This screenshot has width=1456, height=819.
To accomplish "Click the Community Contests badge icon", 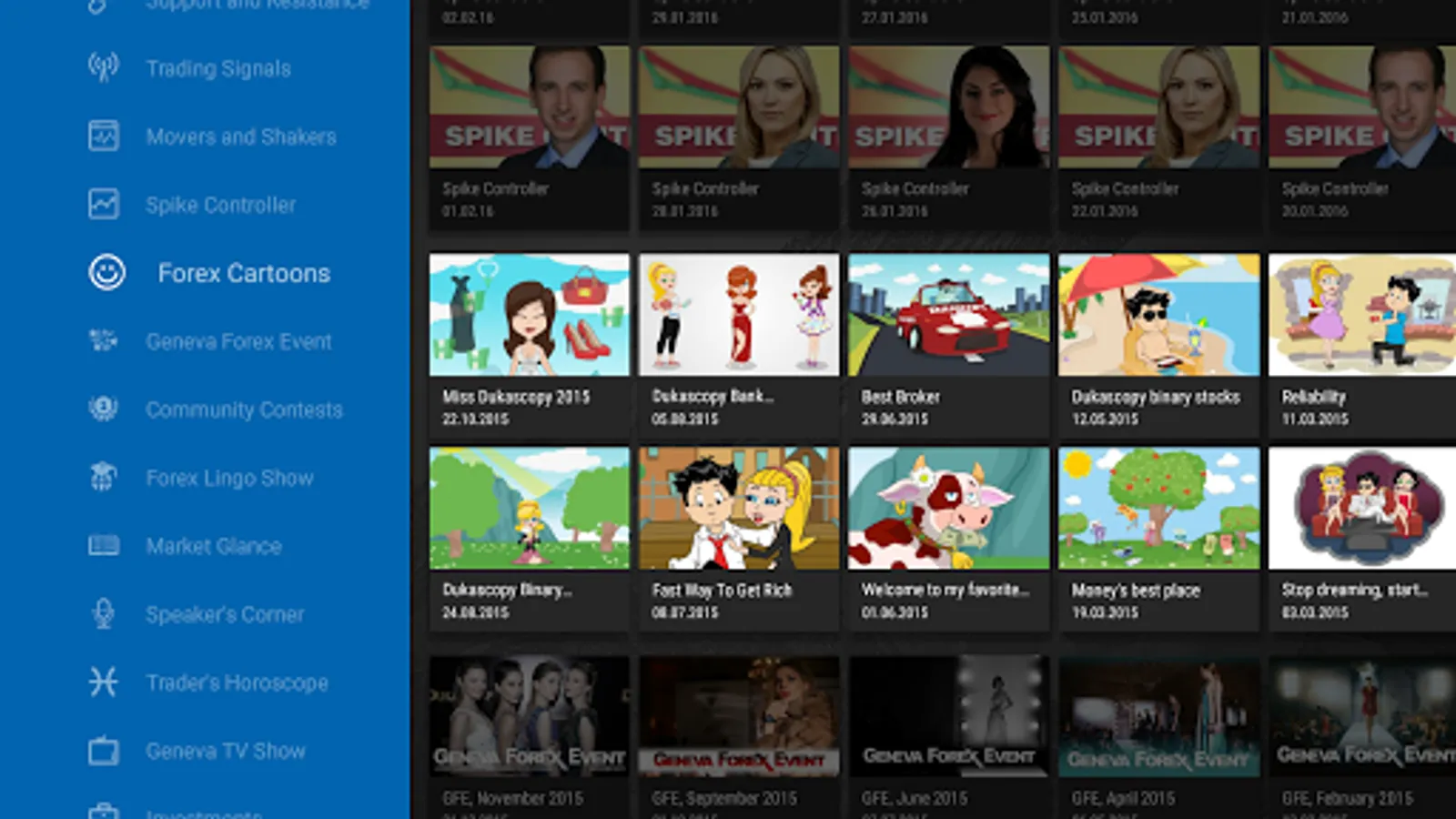I will (104, 409).
